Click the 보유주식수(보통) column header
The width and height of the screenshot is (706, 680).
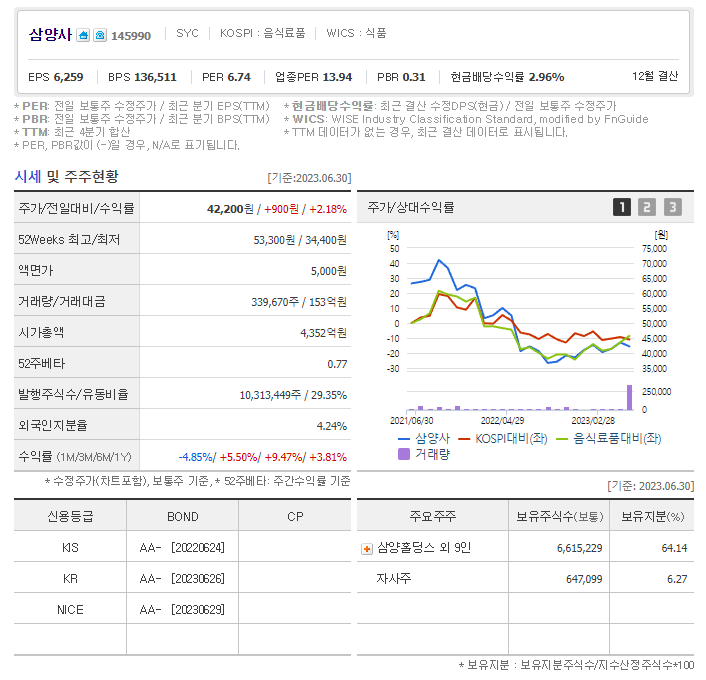(560, 517)
